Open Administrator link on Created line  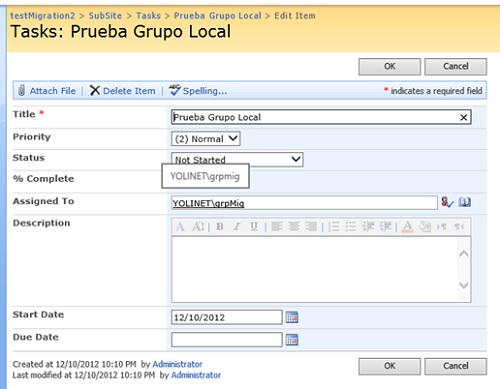coord(177,364)
